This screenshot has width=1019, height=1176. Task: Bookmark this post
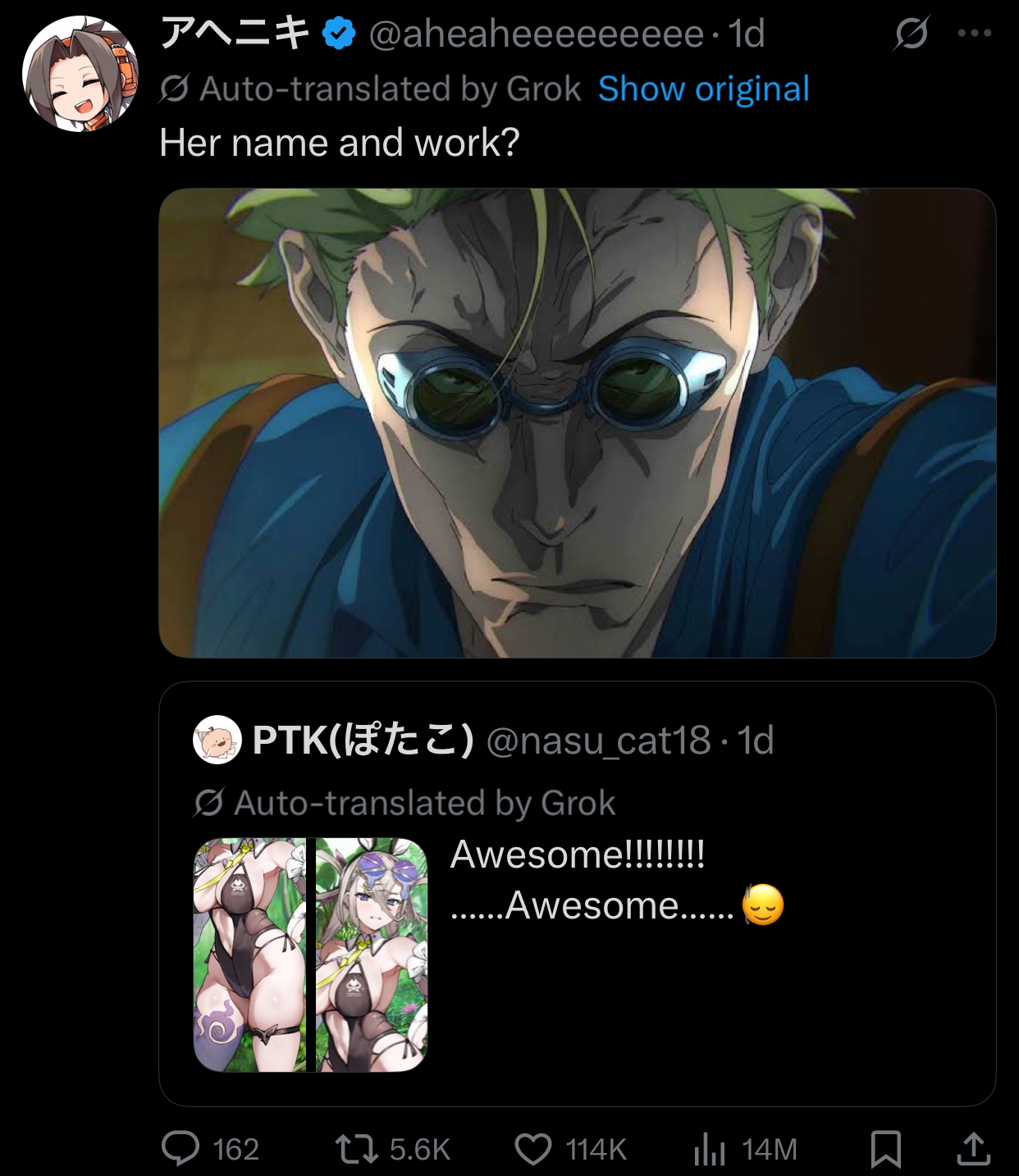886,1148
